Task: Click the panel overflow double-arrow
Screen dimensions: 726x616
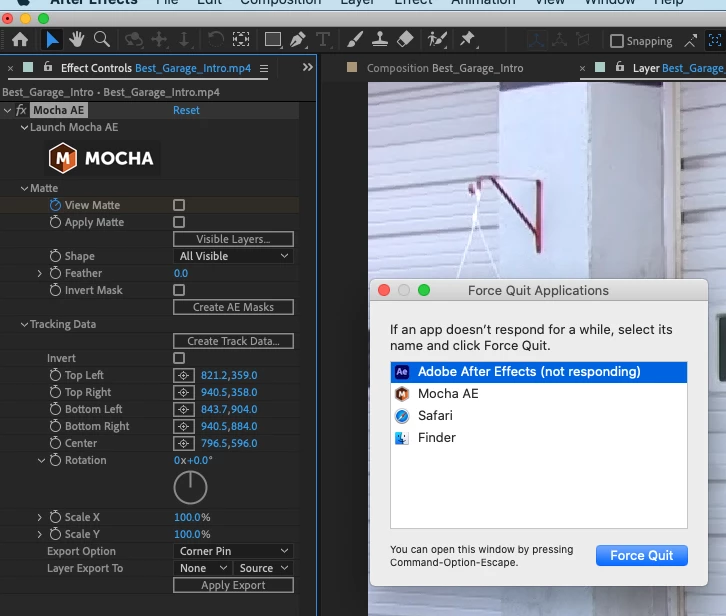Action: pyautogui.click(x=307, y=68)
